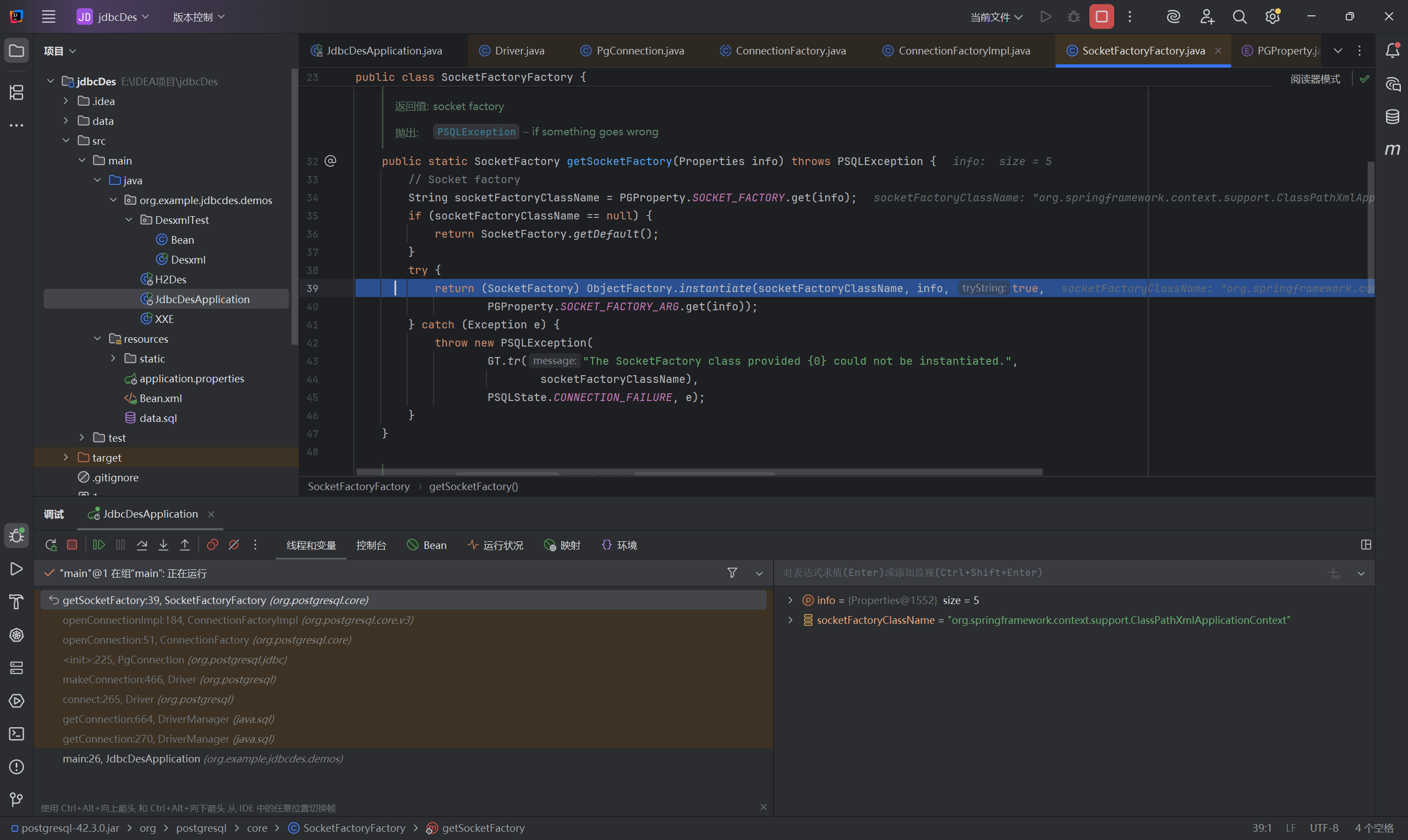Screen dimensions: 1408x840
Task: Click the Step Into icon
Action: coord(163,545)
